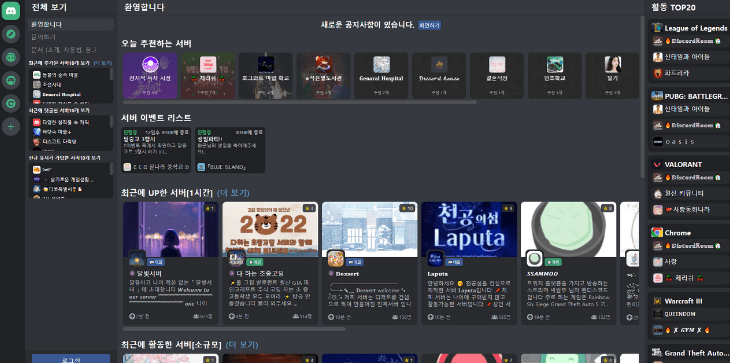Click 더 보기 link in recently added servers sidebar
Image resolution: width=730 pixels, height=363 pixels.
tap(103, 62)
